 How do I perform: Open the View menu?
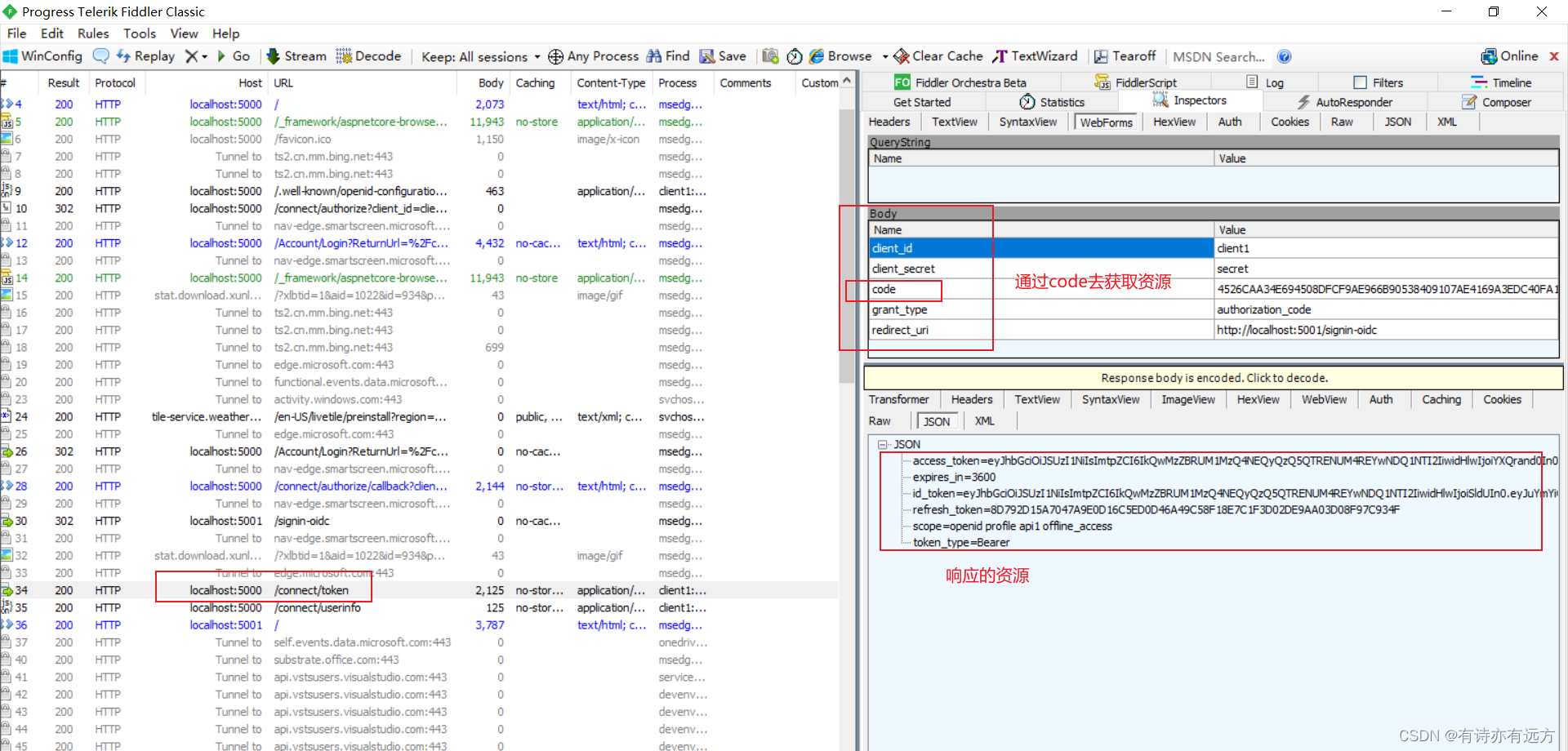click(184, 33)
